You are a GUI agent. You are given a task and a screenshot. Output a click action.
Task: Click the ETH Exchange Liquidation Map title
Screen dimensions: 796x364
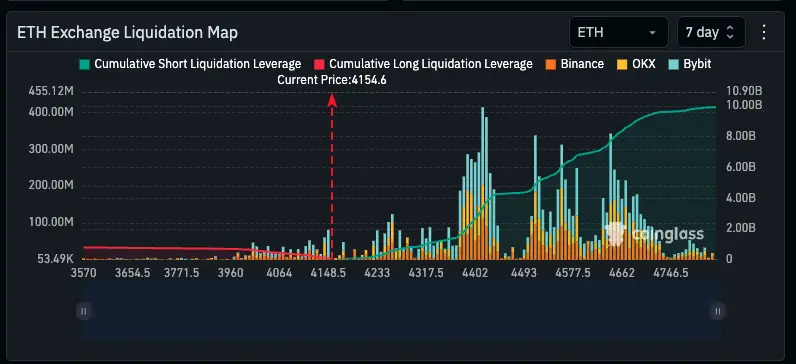tap(127, 33)
